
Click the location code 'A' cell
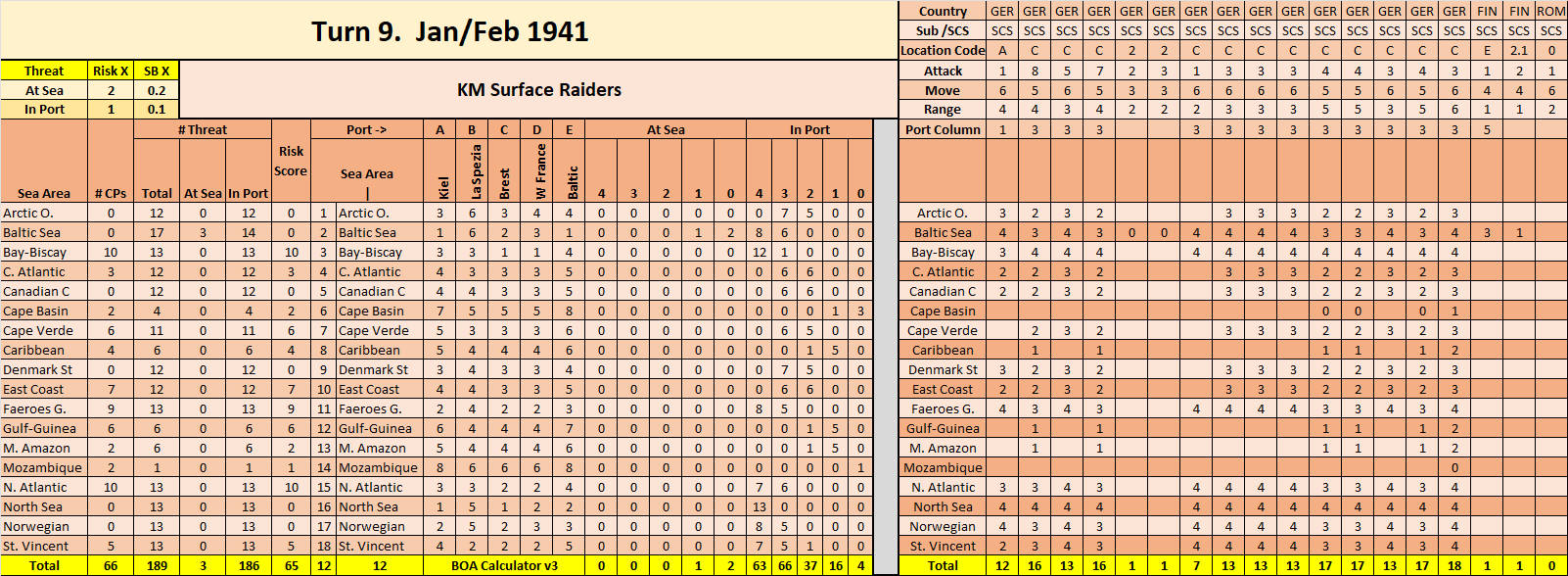(1002, 50)
